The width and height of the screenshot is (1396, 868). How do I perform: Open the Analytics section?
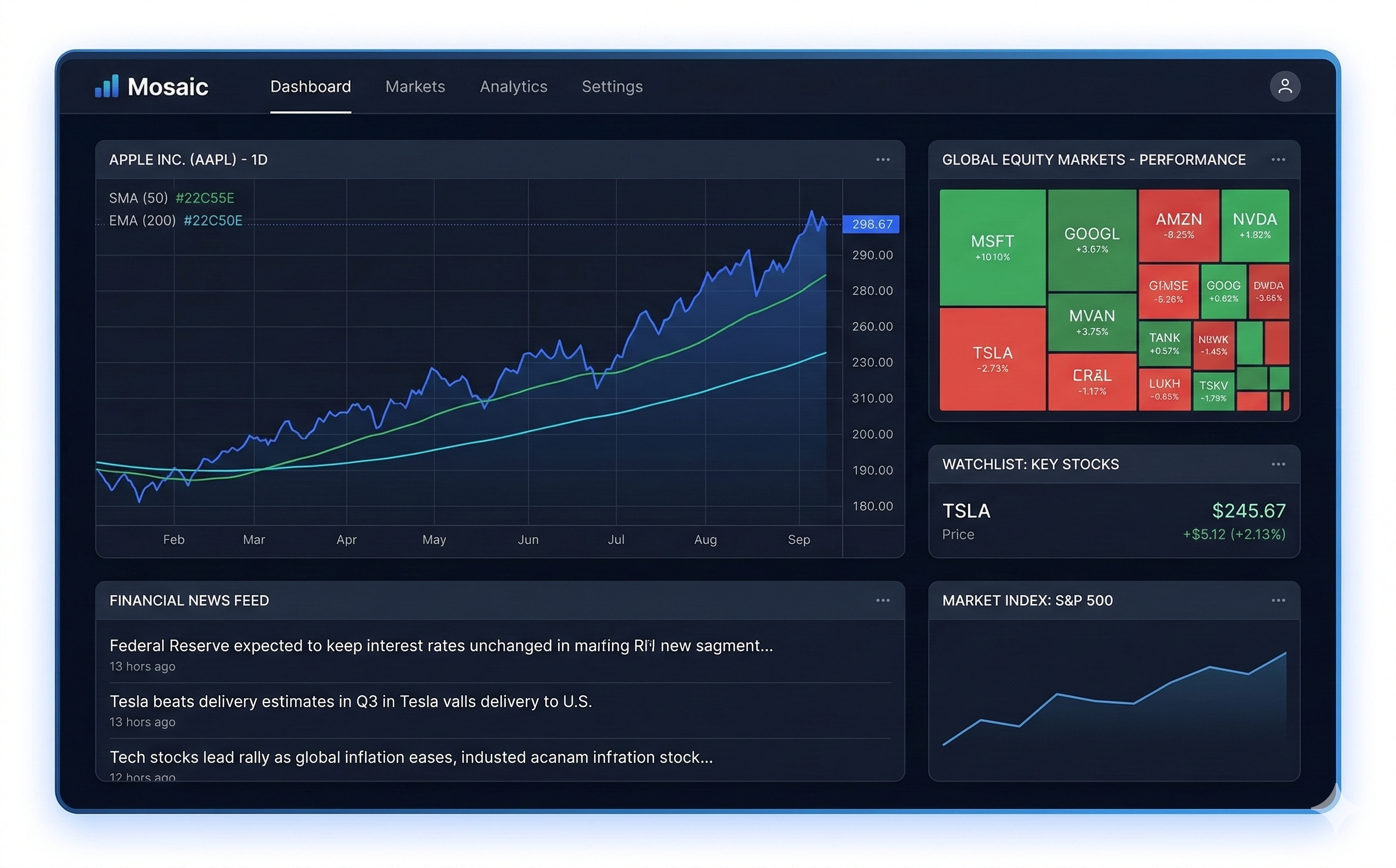coord(513,86)
